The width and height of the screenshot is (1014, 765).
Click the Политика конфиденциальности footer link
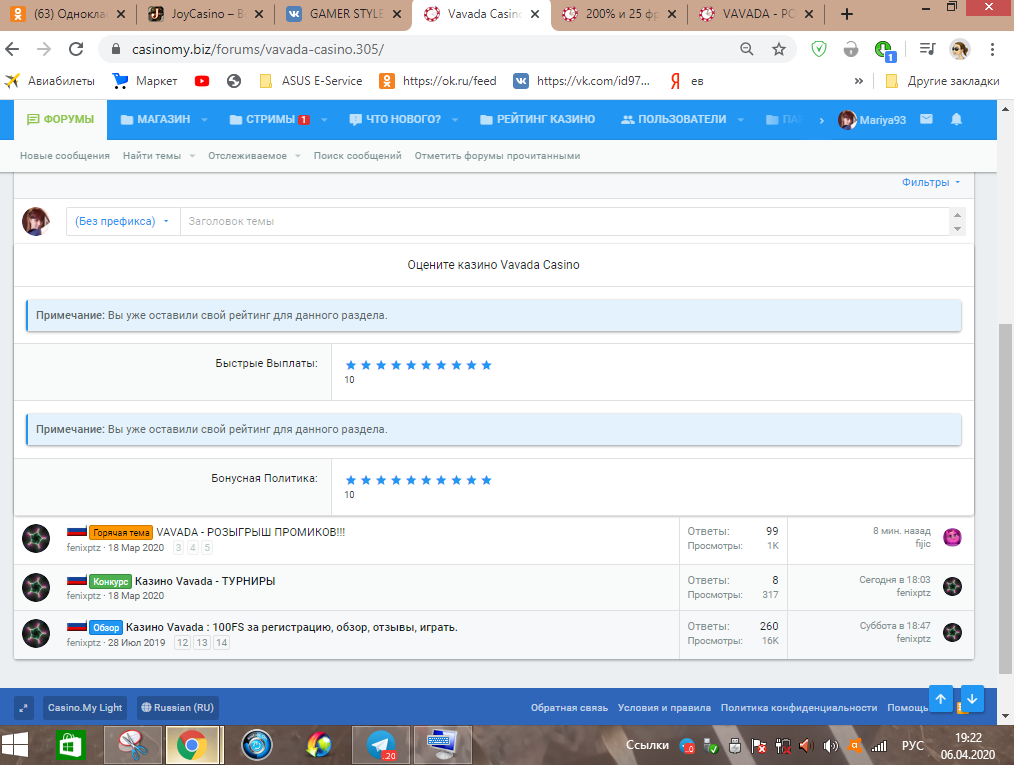coord(799,708)
